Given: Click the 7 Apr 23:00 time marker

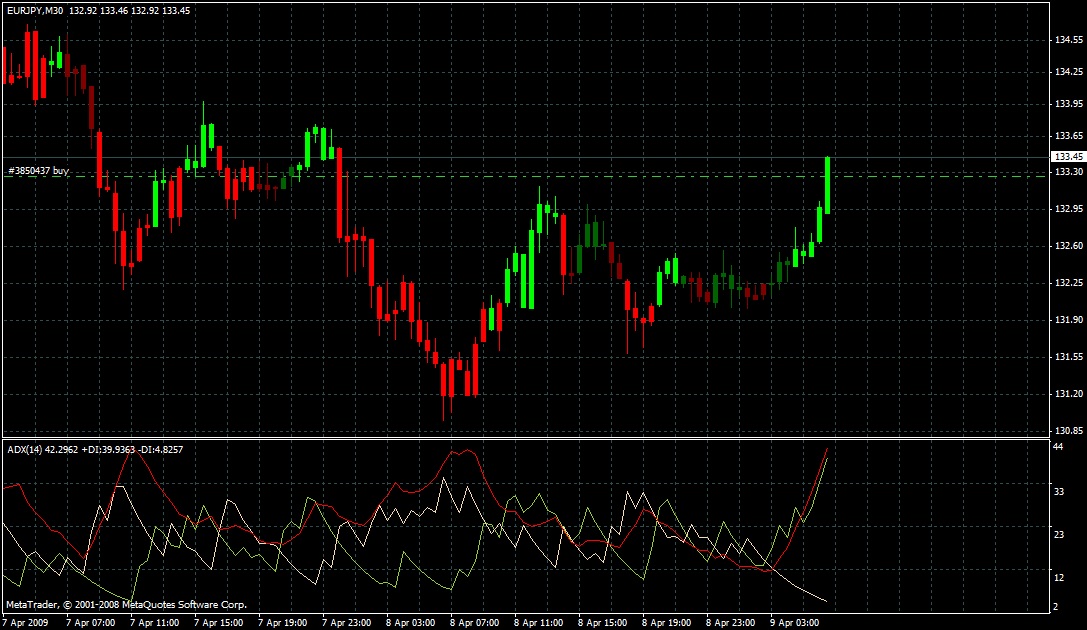Looking at the screenshot, I should pos(345,621).
